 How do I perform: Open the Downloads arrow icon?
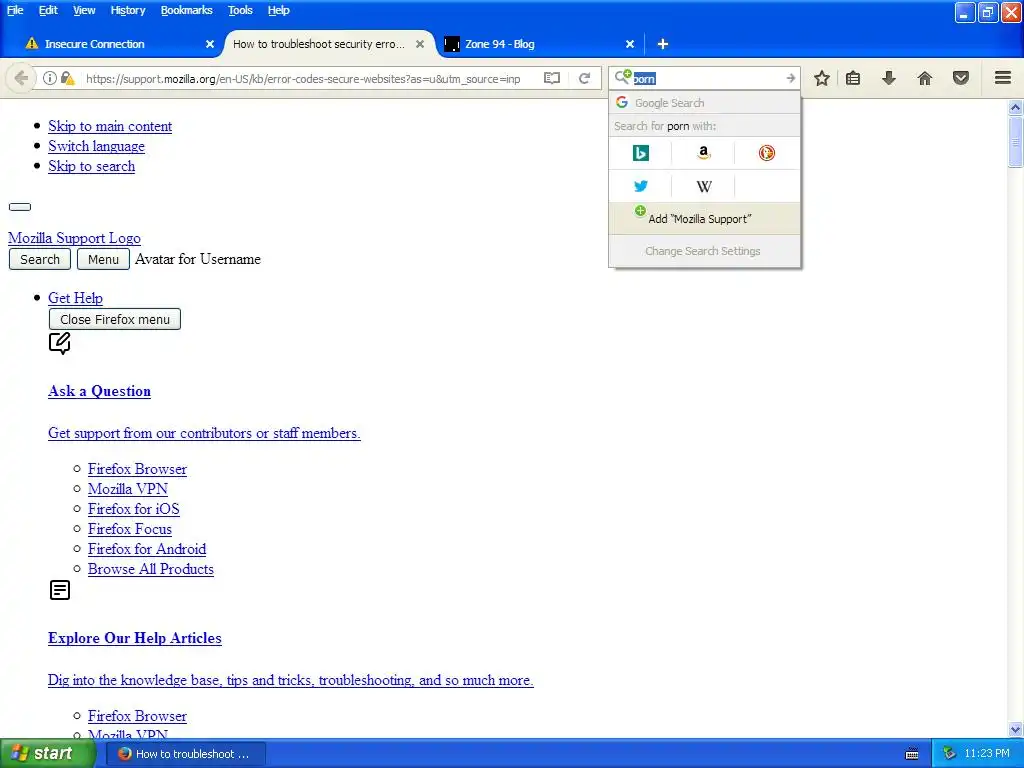[889, 78]
